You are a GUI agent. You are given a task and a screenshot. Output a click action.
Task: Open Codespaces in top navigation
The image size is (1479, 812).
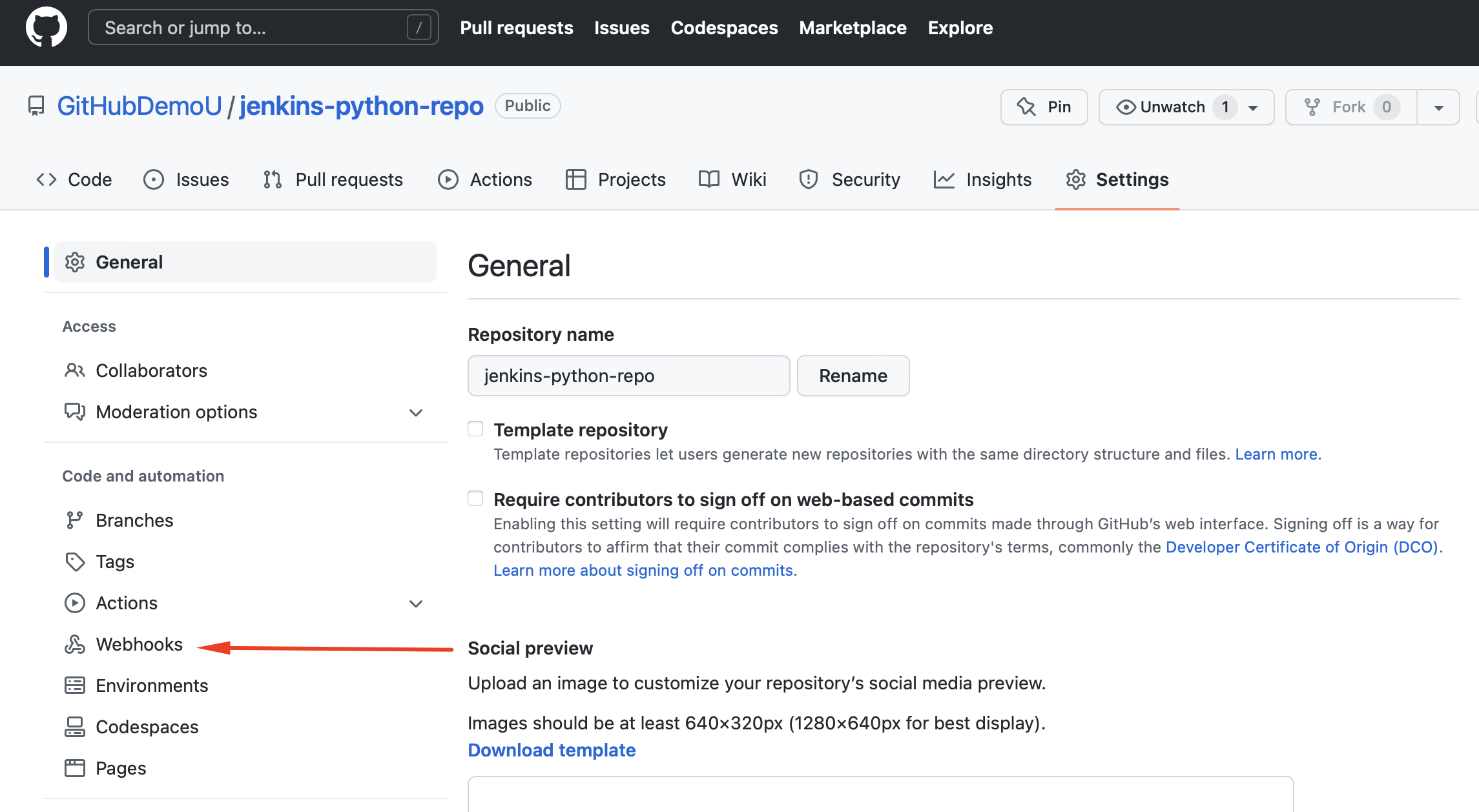point(724,28)
